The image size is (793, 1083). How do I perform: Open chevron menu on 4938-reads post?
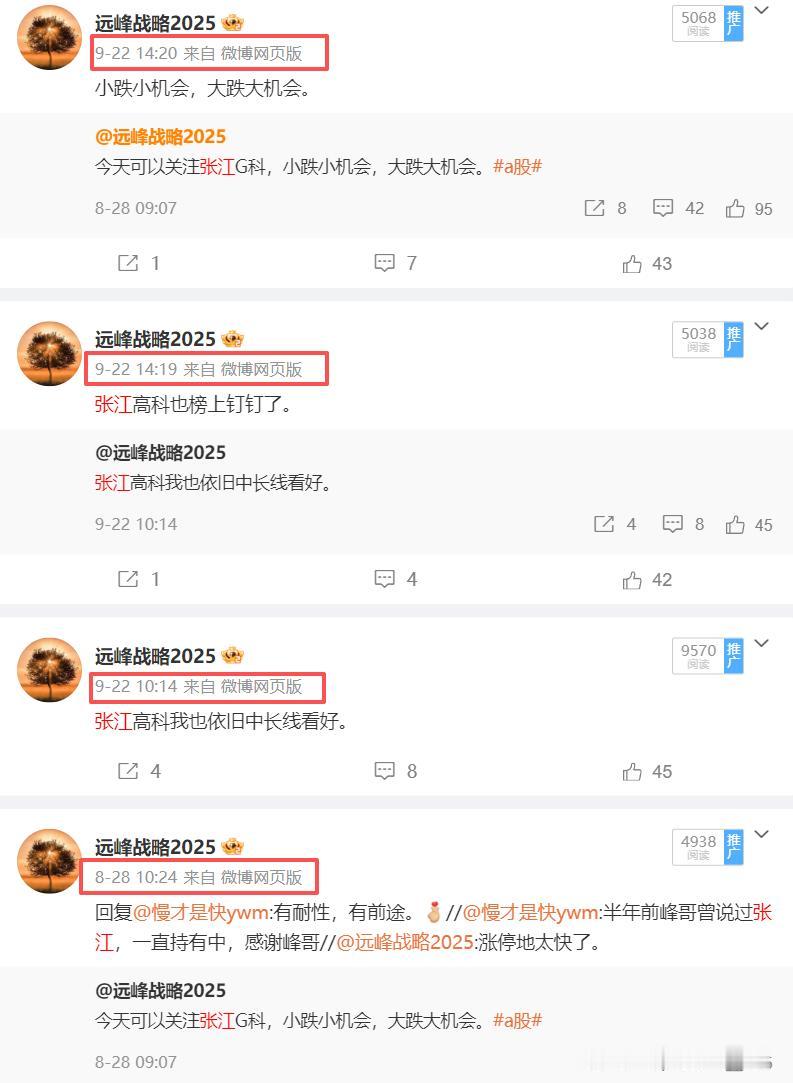coord(762,834)
